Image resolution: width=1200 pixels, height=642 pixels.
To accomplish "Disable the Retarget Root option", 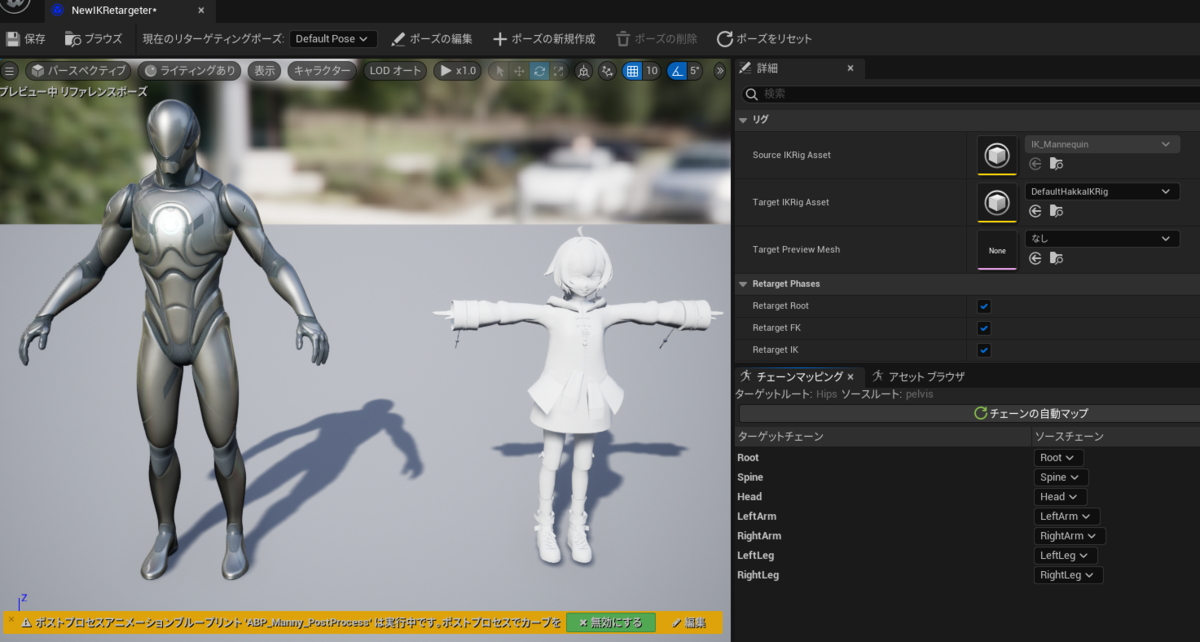I will (x=983, y=306).
